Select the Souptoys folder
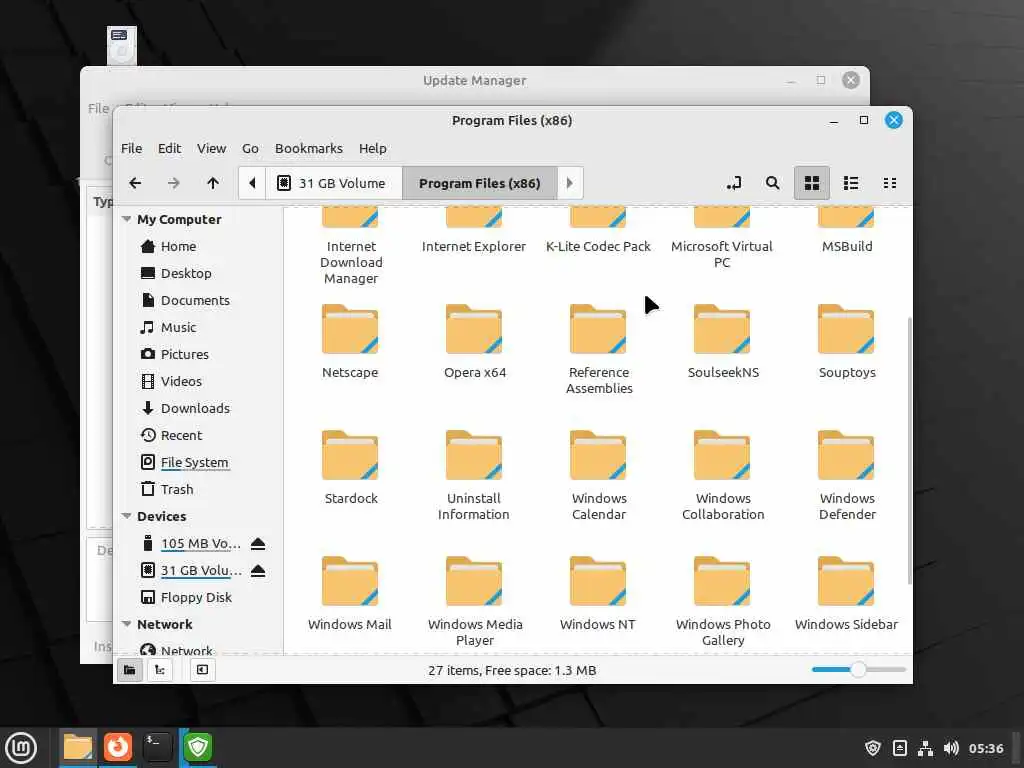This screenshot has width=1024, height=768. (847, 342)
